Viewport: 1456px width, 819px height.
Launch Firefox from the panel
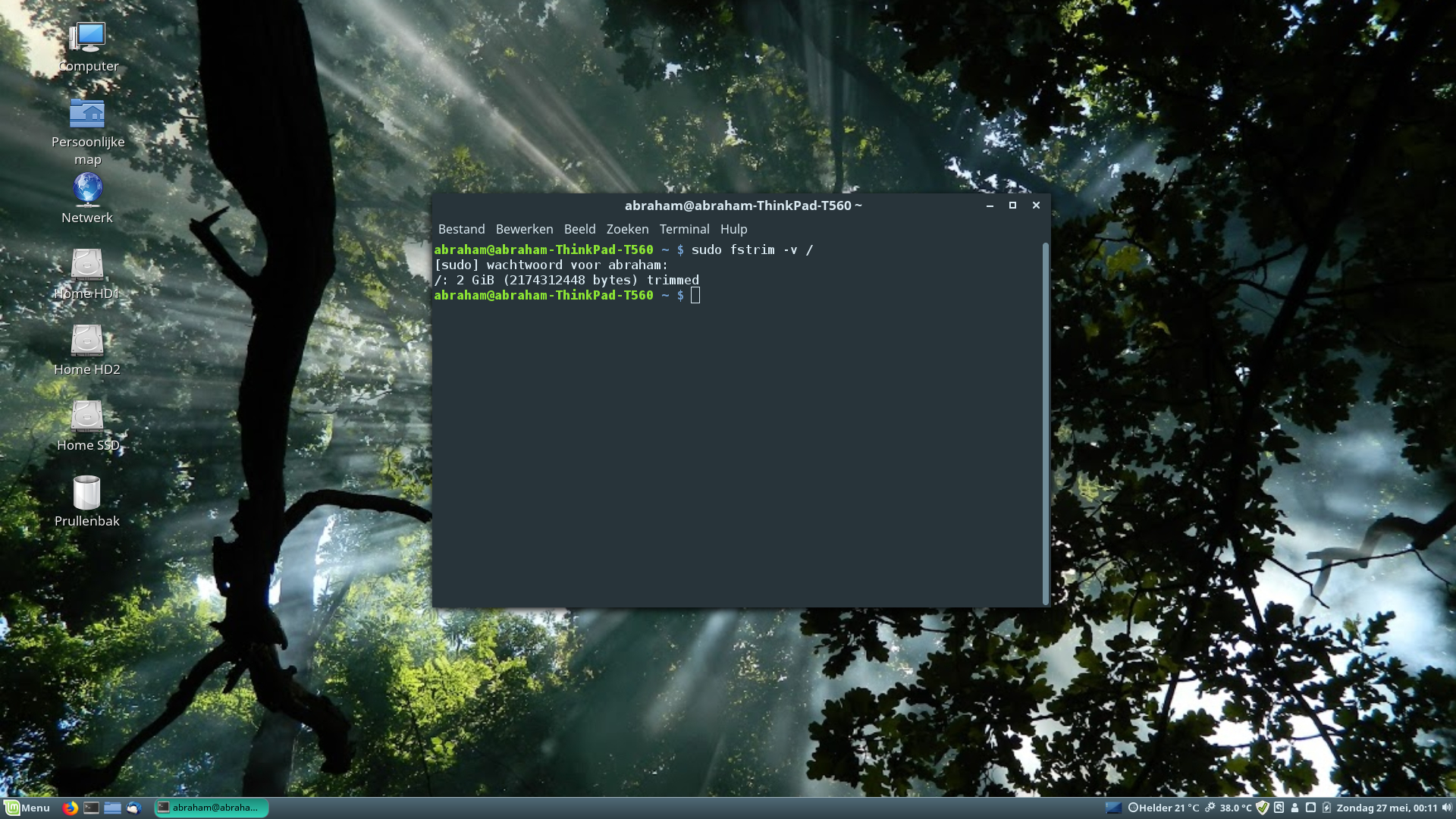coord(70,808)
